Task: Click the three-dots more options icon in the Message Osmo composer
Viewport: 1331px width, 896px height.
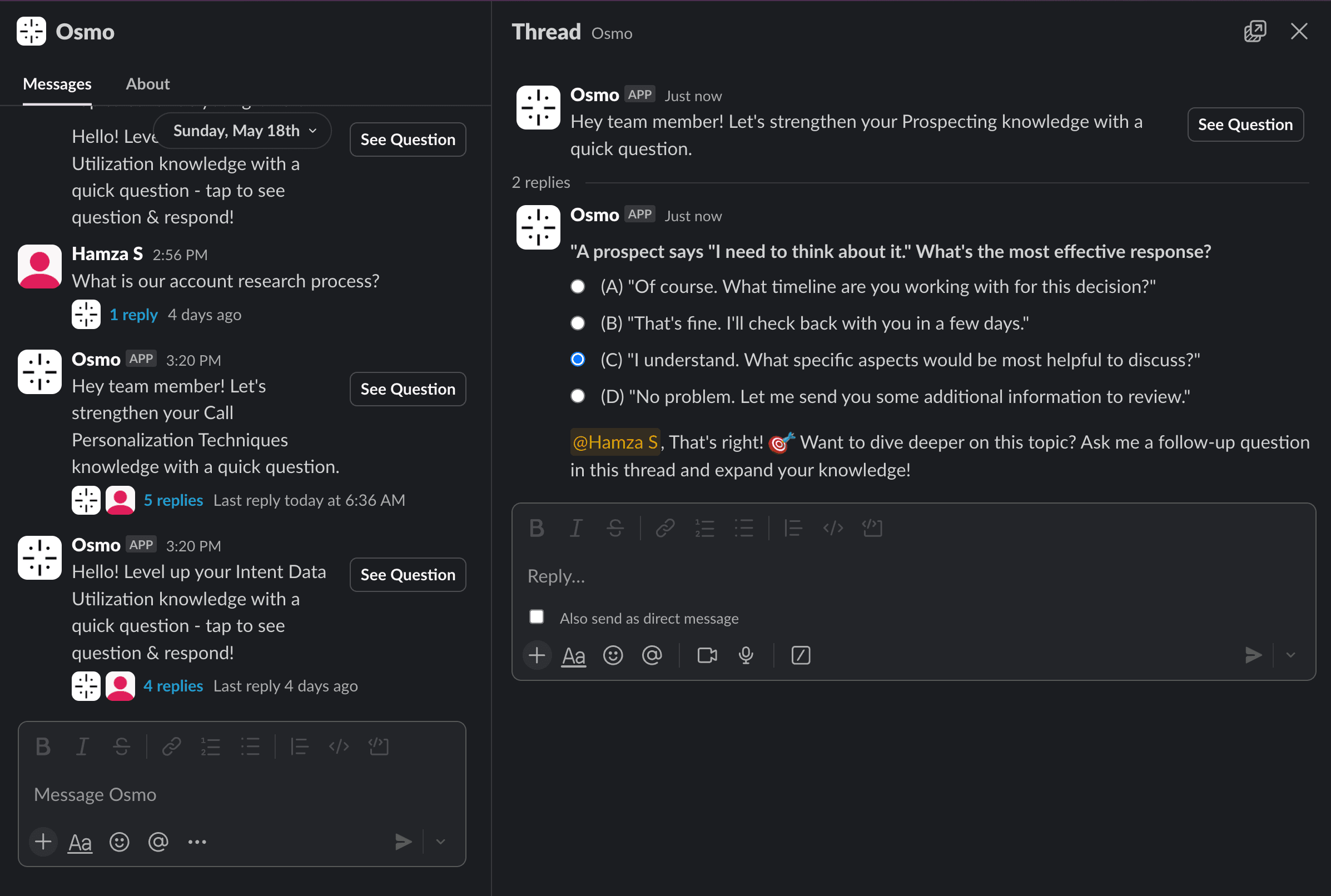Action: (197, 841)
